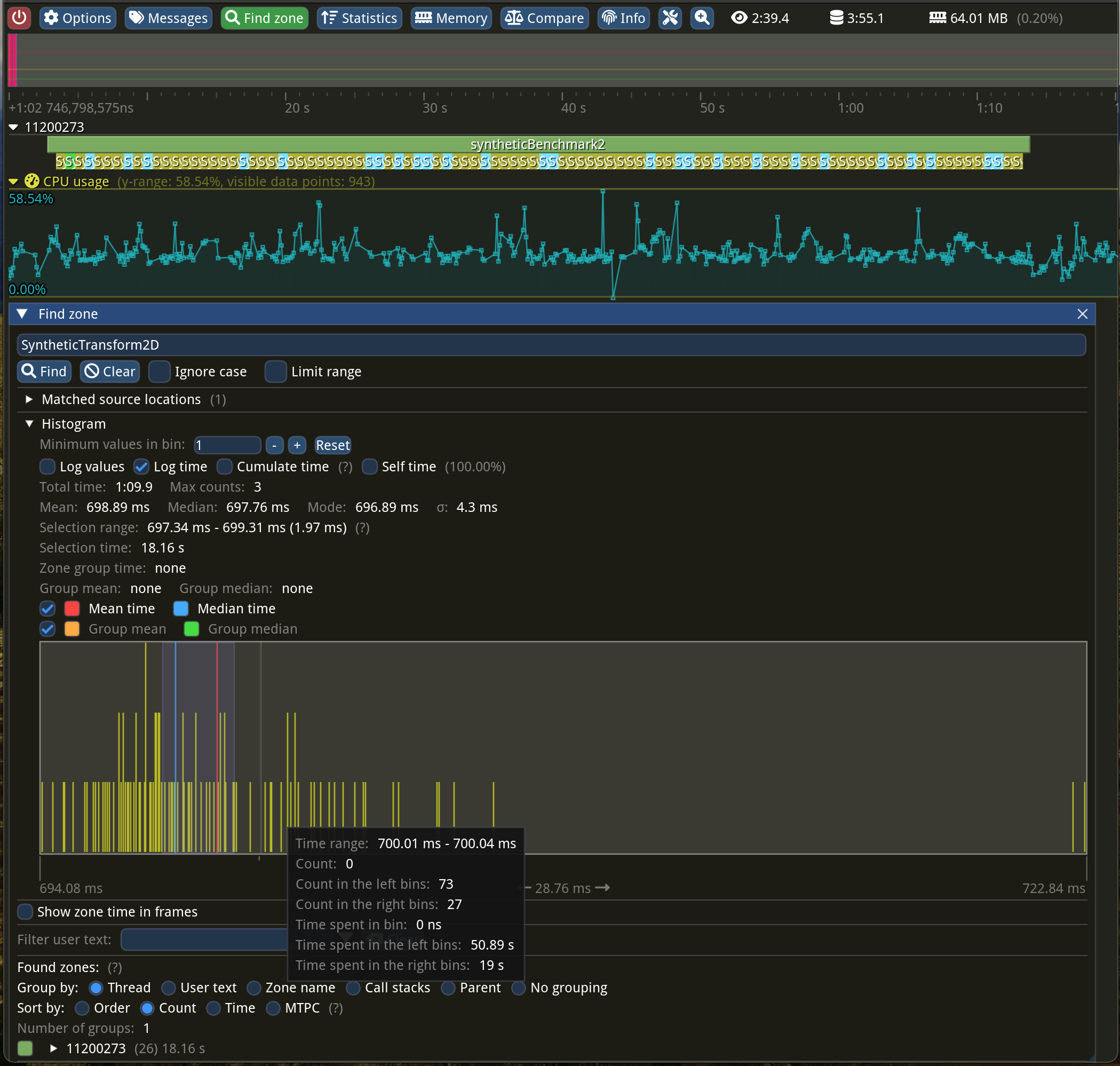Toggle the Self time checkbox

point(371,466)
